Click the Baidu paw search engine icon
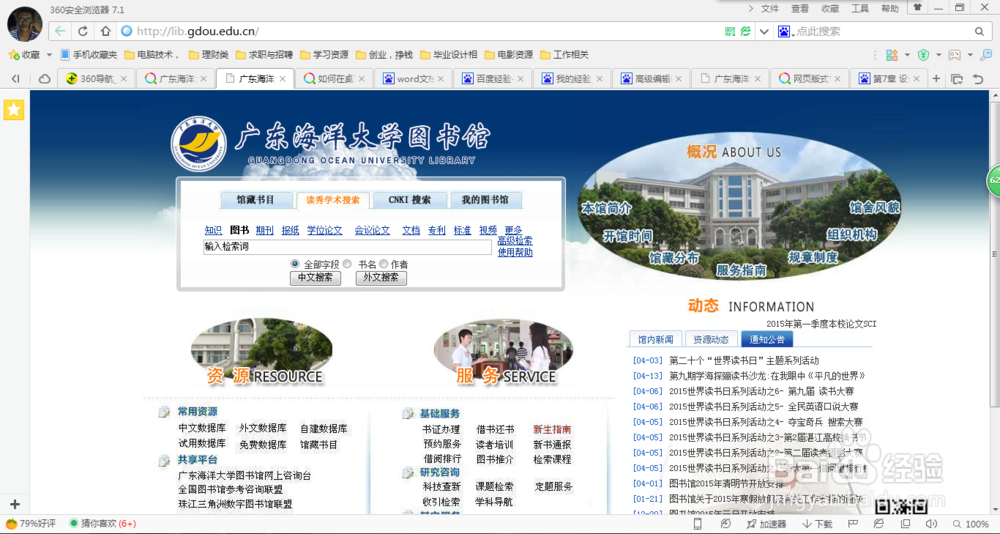The height and width of the screenshot is (534, 1000). 784,31
